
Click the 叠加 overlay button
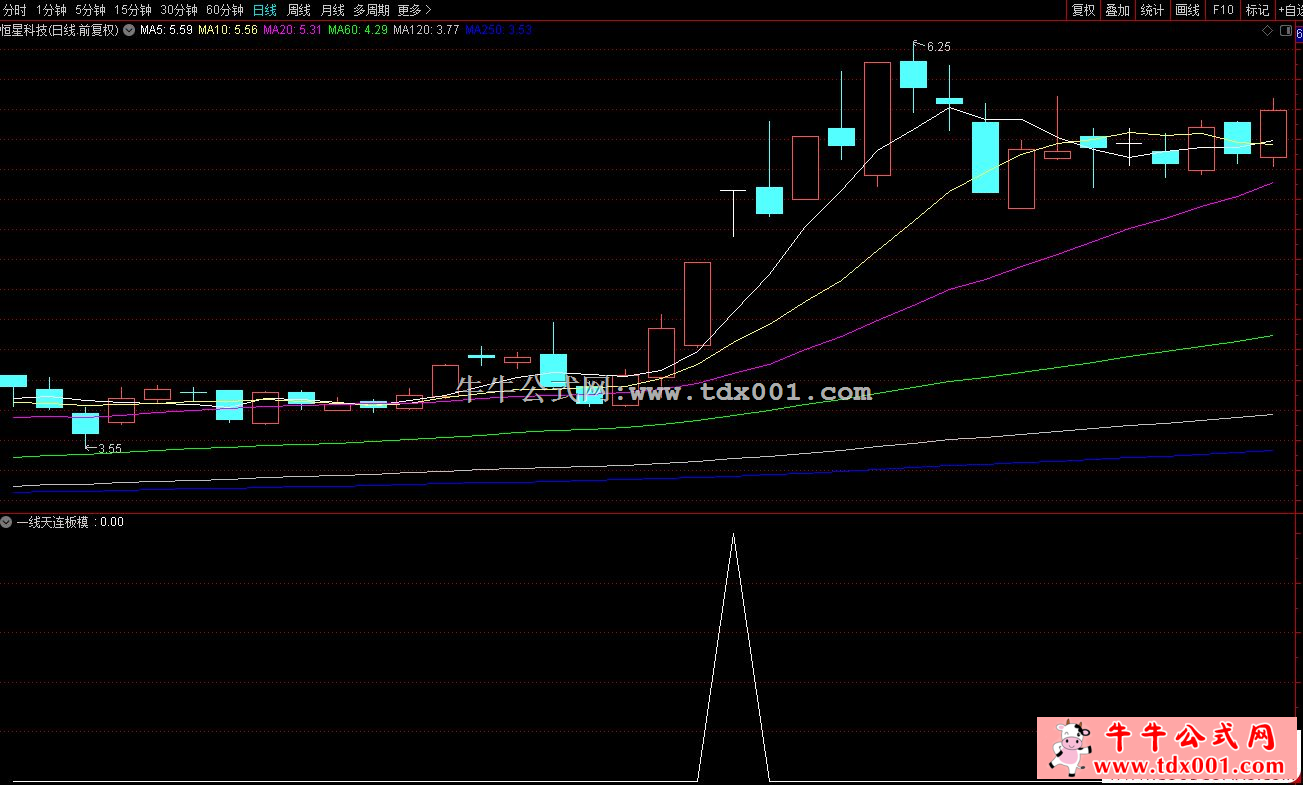(1118, 10)
